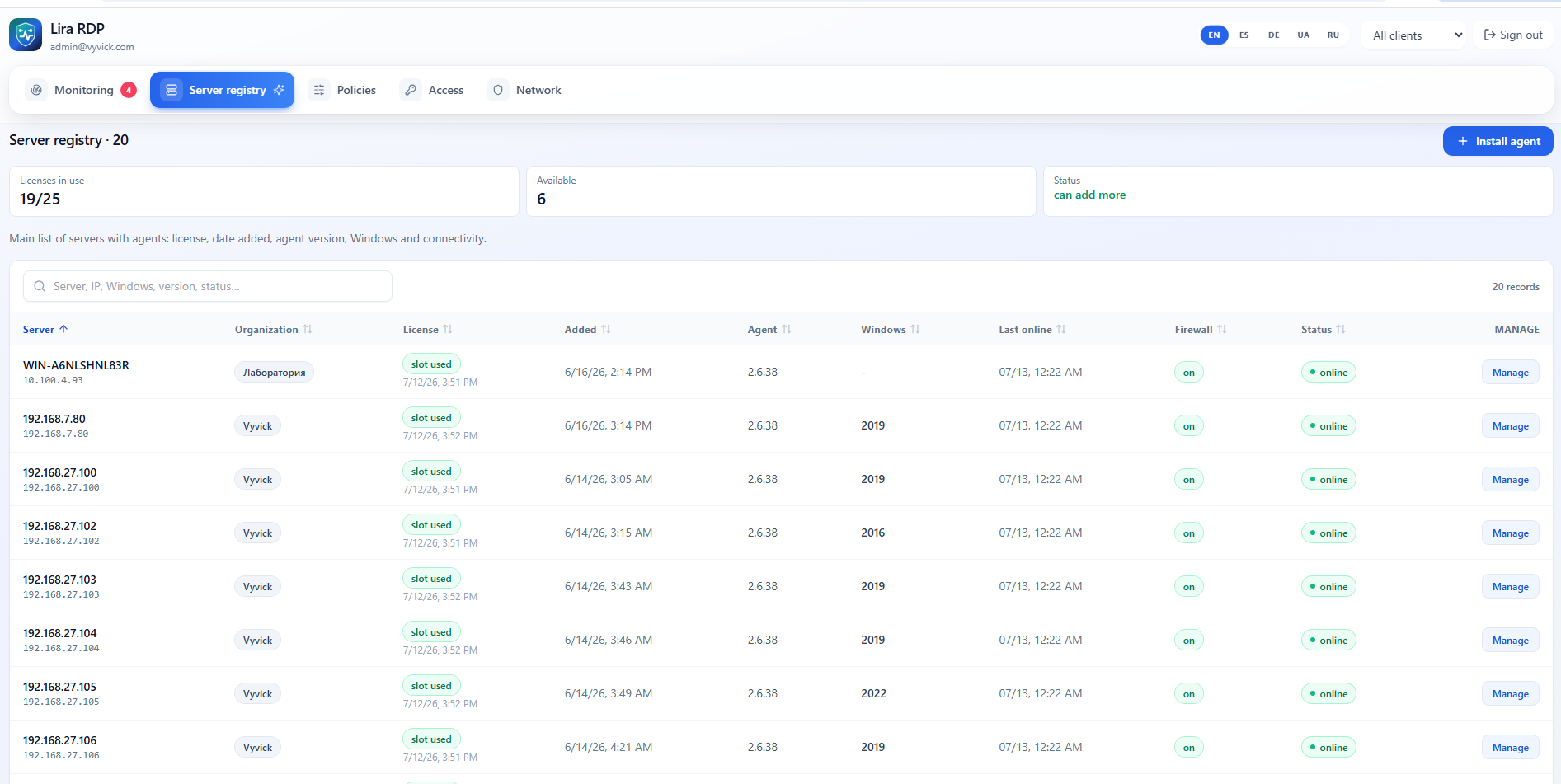Open the Server registry tab

(222, 90)
